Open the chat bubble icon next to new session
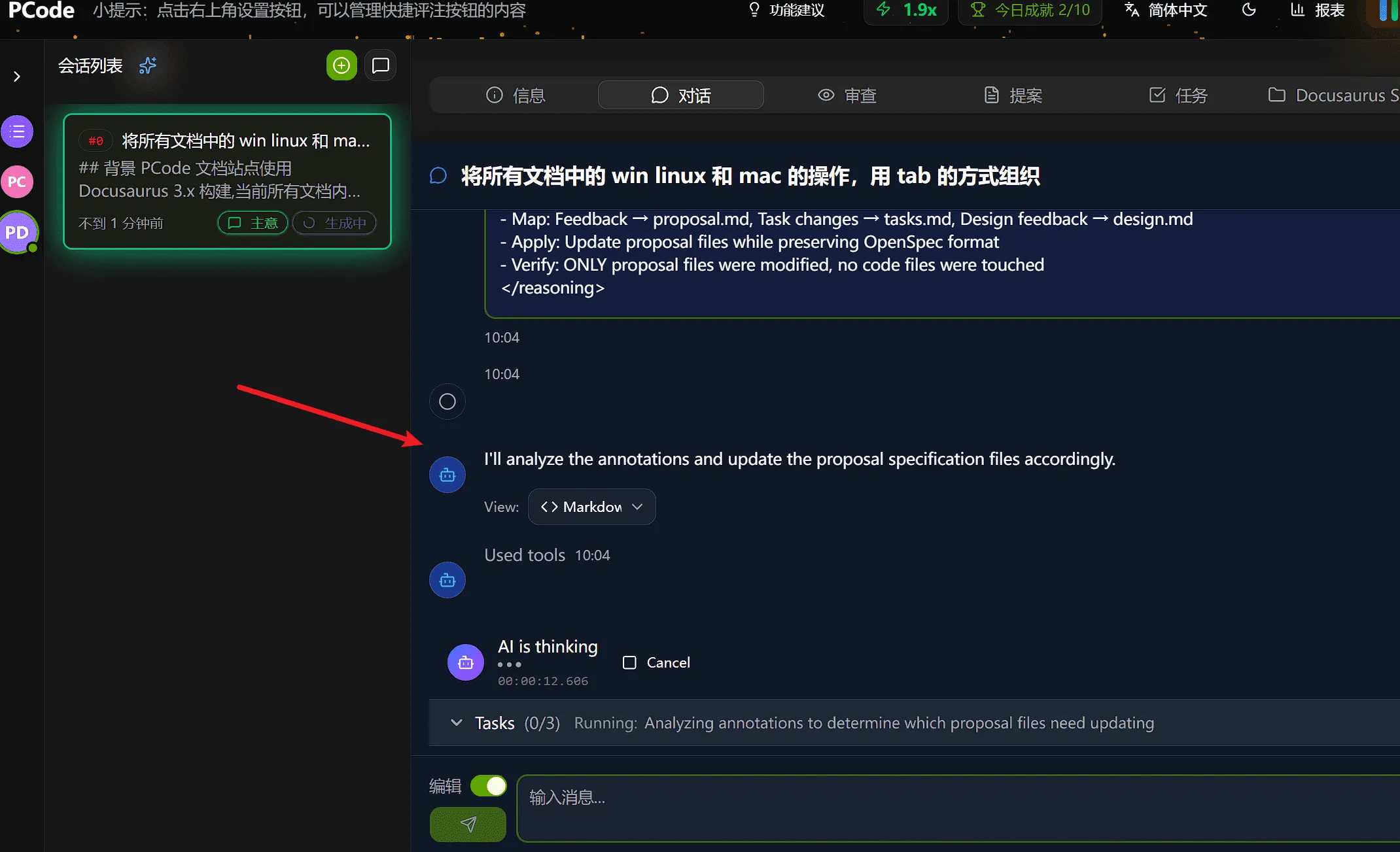1400x852 pixels. (380, 65)
